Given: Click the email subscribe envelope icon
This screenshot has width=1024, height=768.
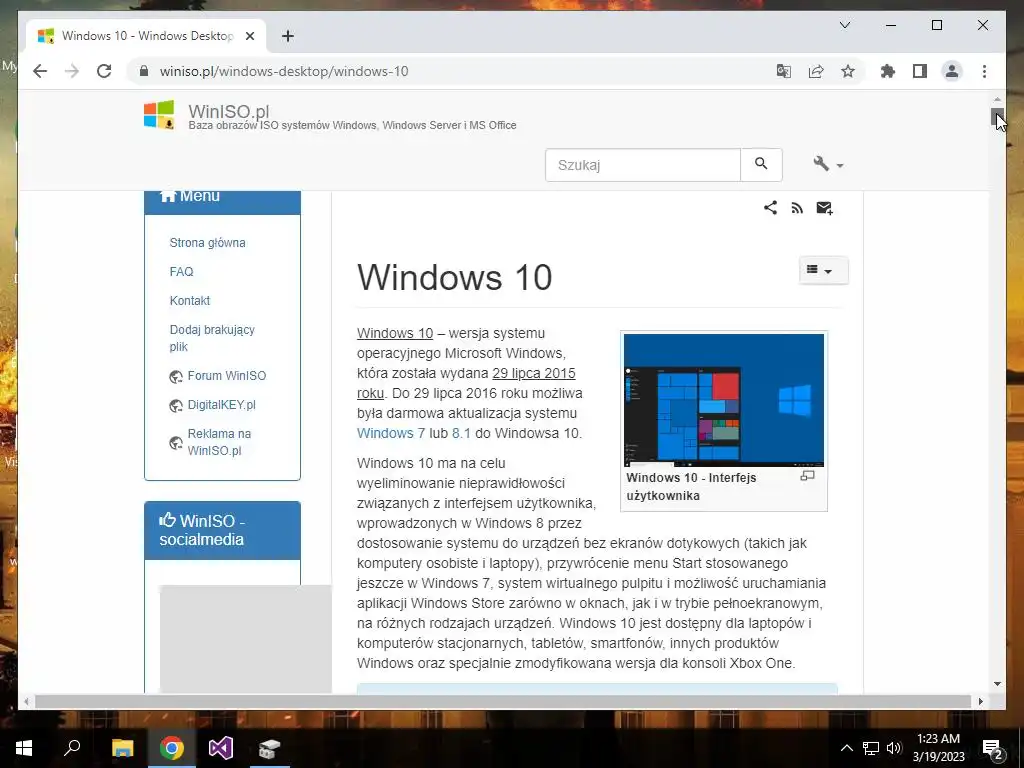Looking at the screenshot, I should tap(824, 208).
